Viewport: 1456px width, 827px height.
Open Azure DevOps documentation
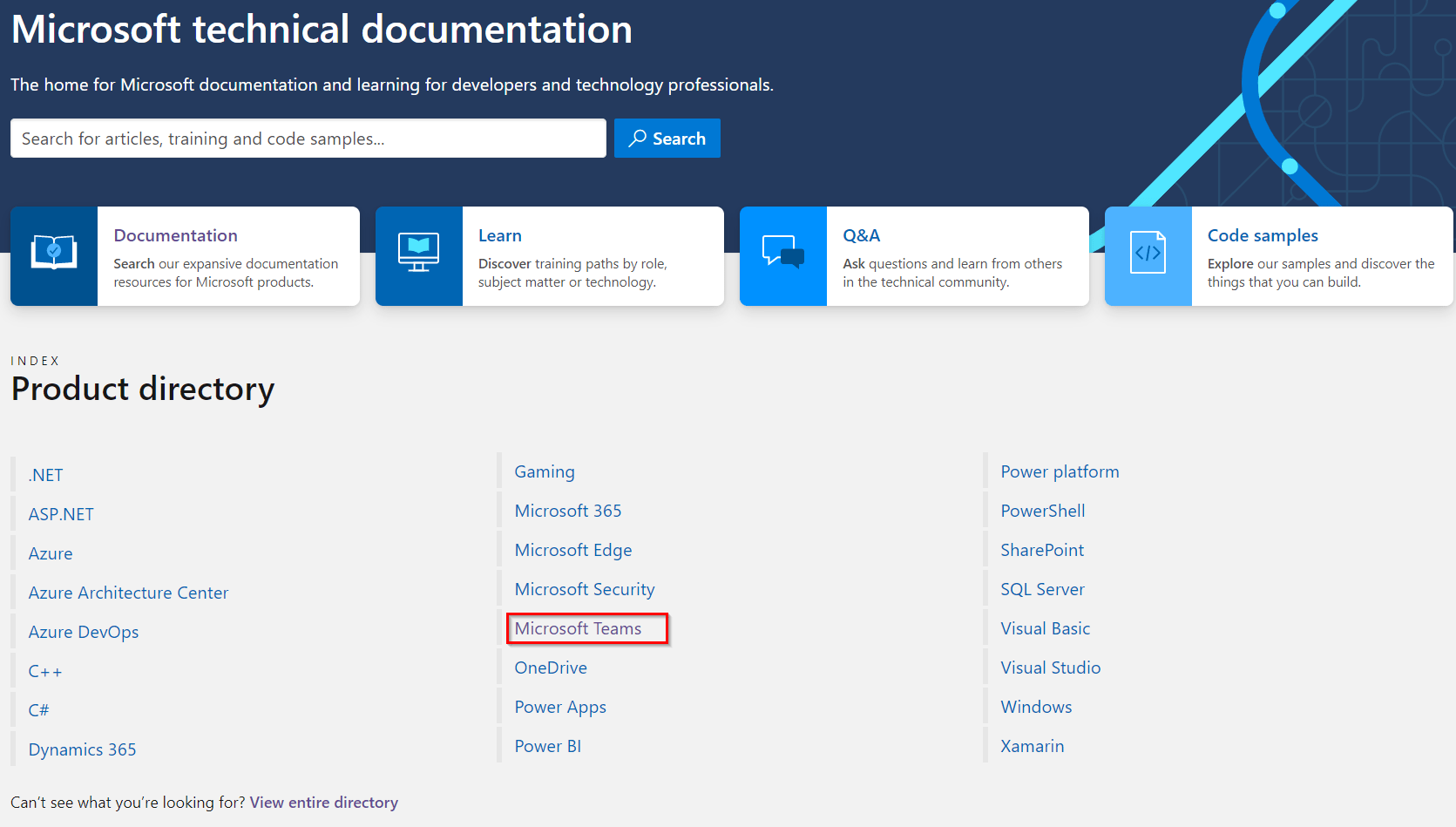click(84, 632)
